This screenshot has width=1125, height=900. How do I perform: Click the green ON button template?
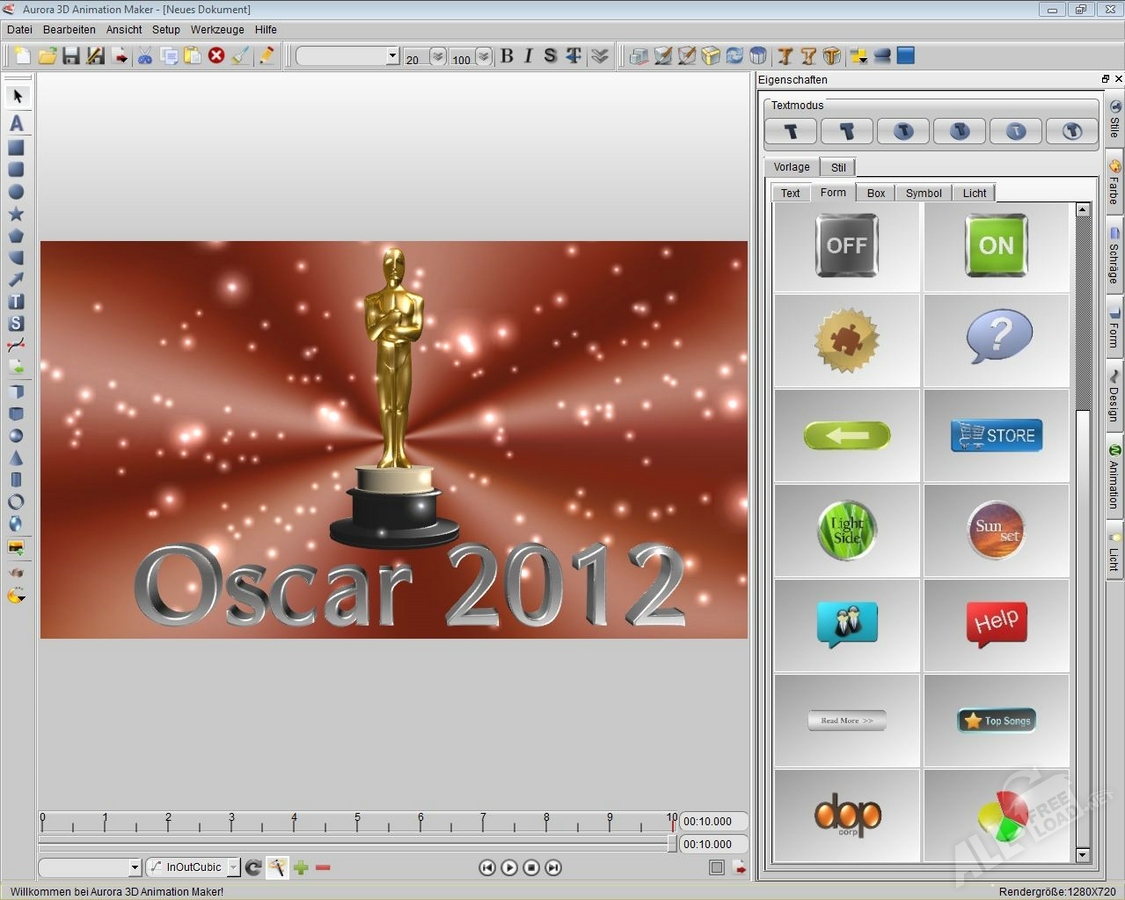(x=995, y=245)
